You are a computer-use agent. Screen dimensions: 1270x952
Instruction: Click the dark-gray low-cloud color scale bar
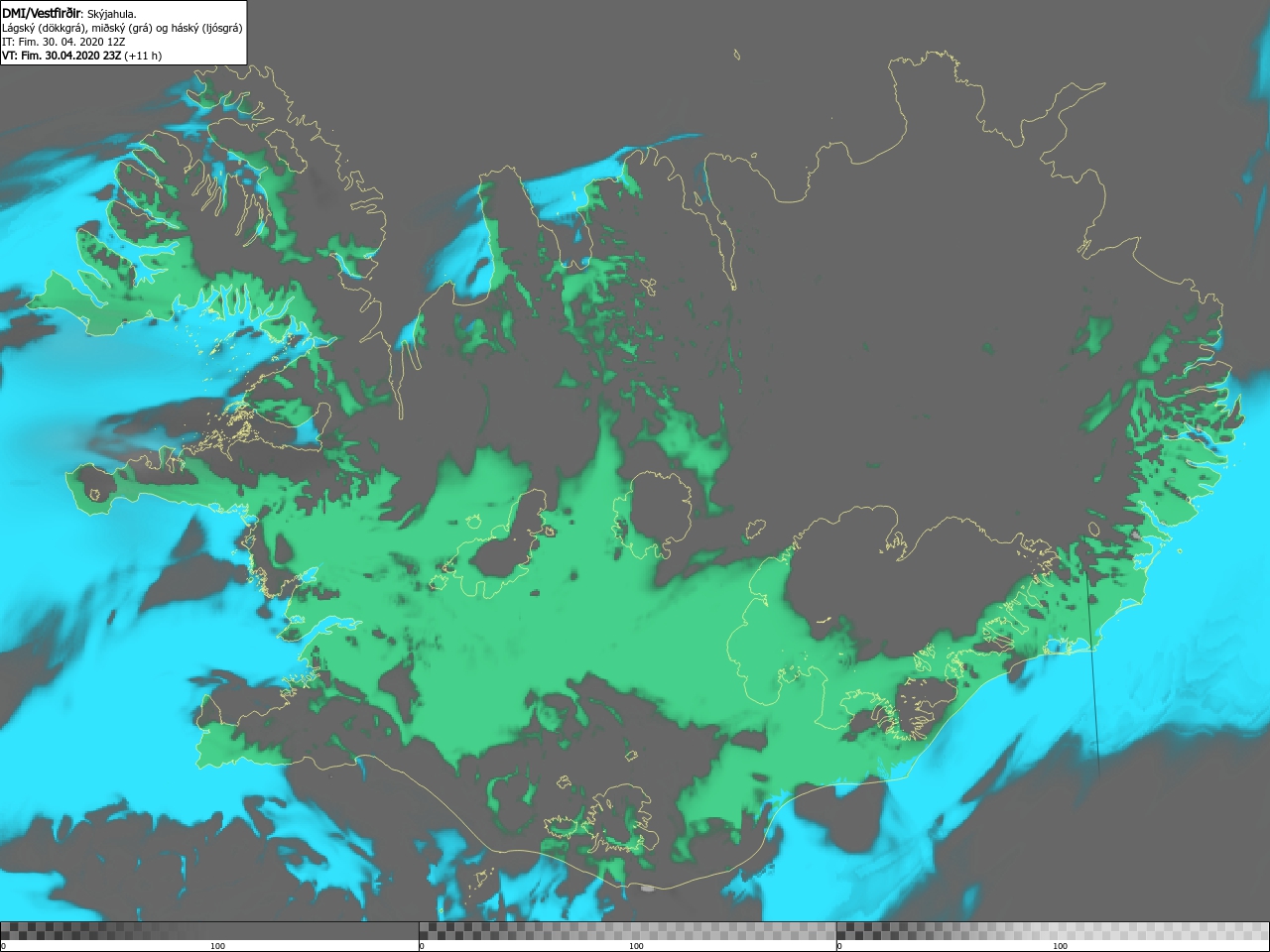click(209, 931)
